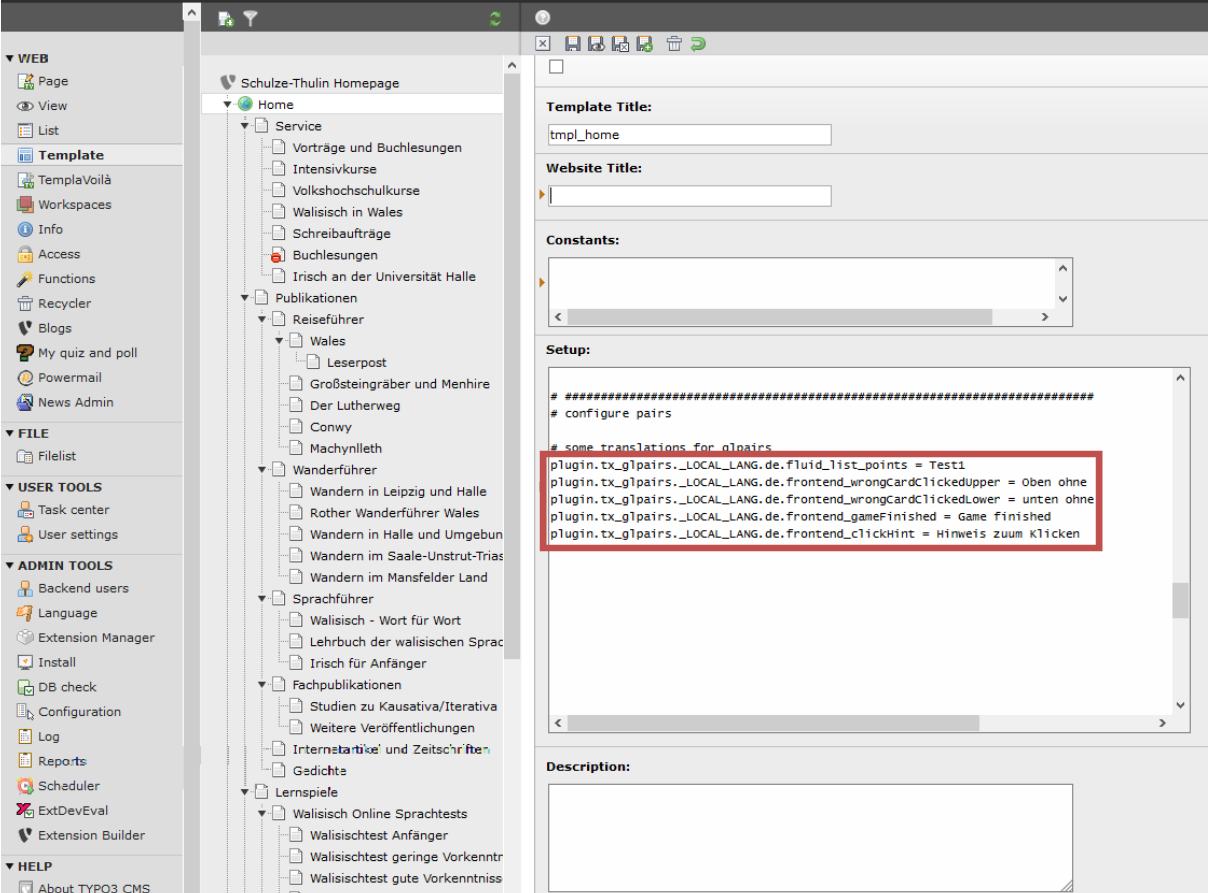This screenshot has height=893, width=1208.
Task: Click the Filelist module icon
Action: 27,456
